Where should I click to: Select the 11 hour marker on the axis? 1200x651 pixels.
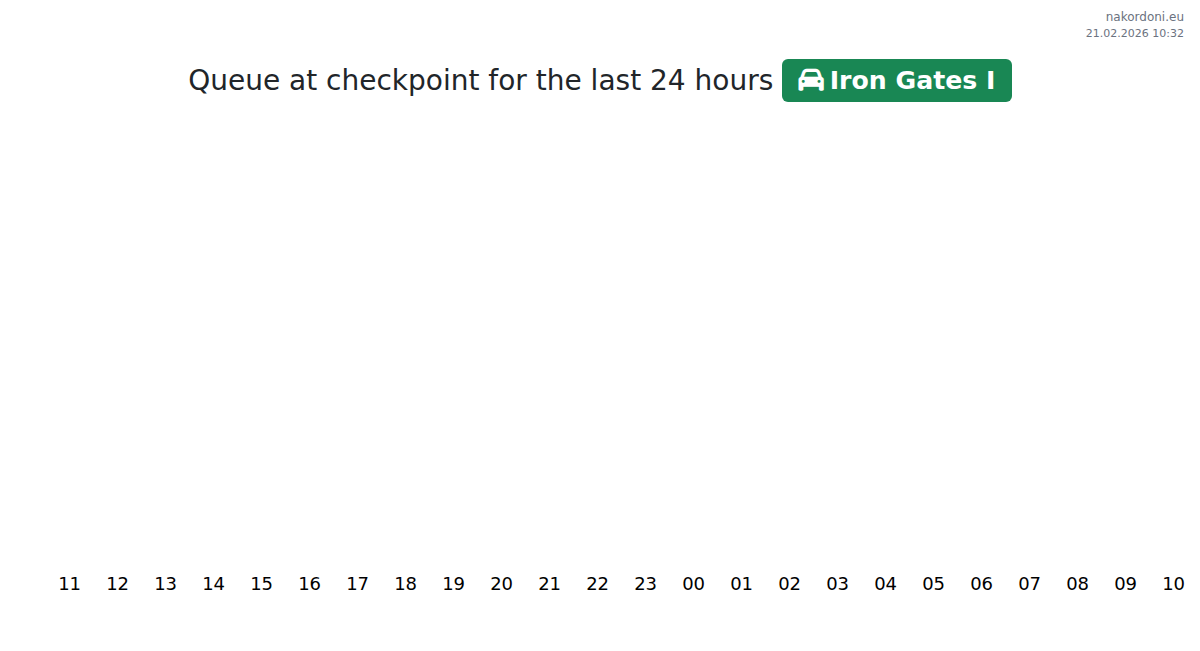69,584
